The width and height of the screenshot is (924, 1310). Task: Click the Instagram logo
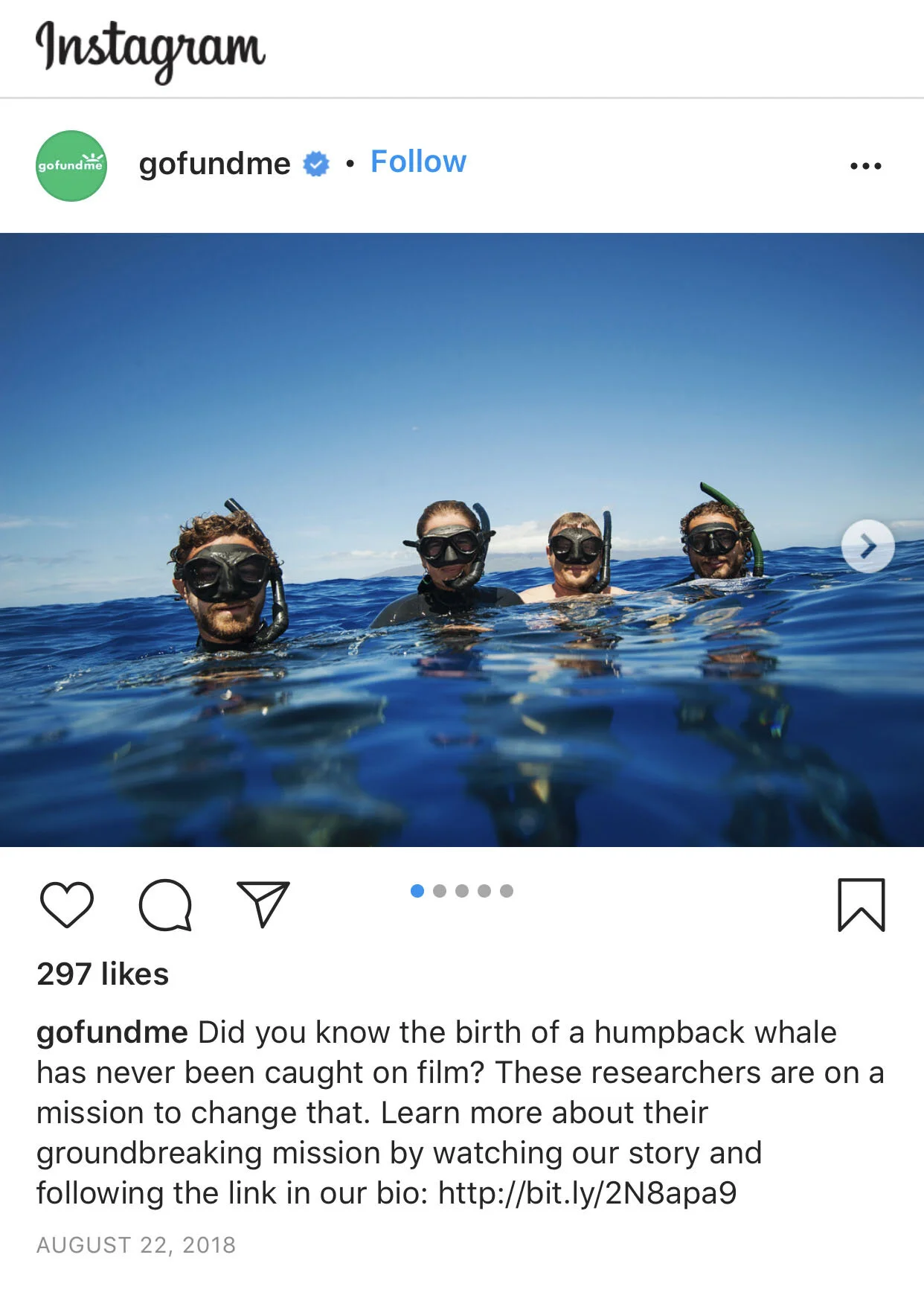150,49
